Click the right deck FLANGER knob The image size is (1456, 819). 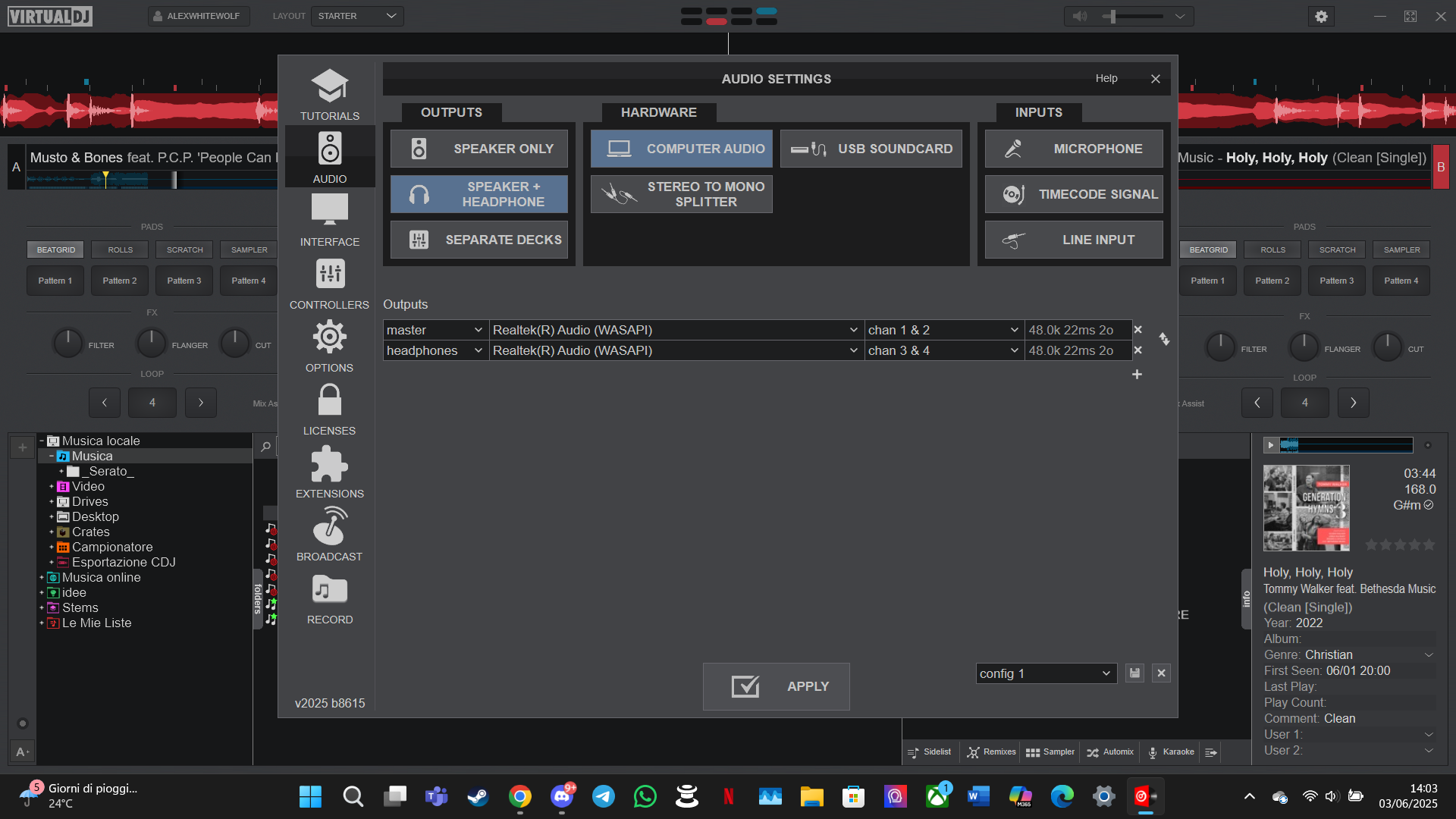coord(1304,347)
